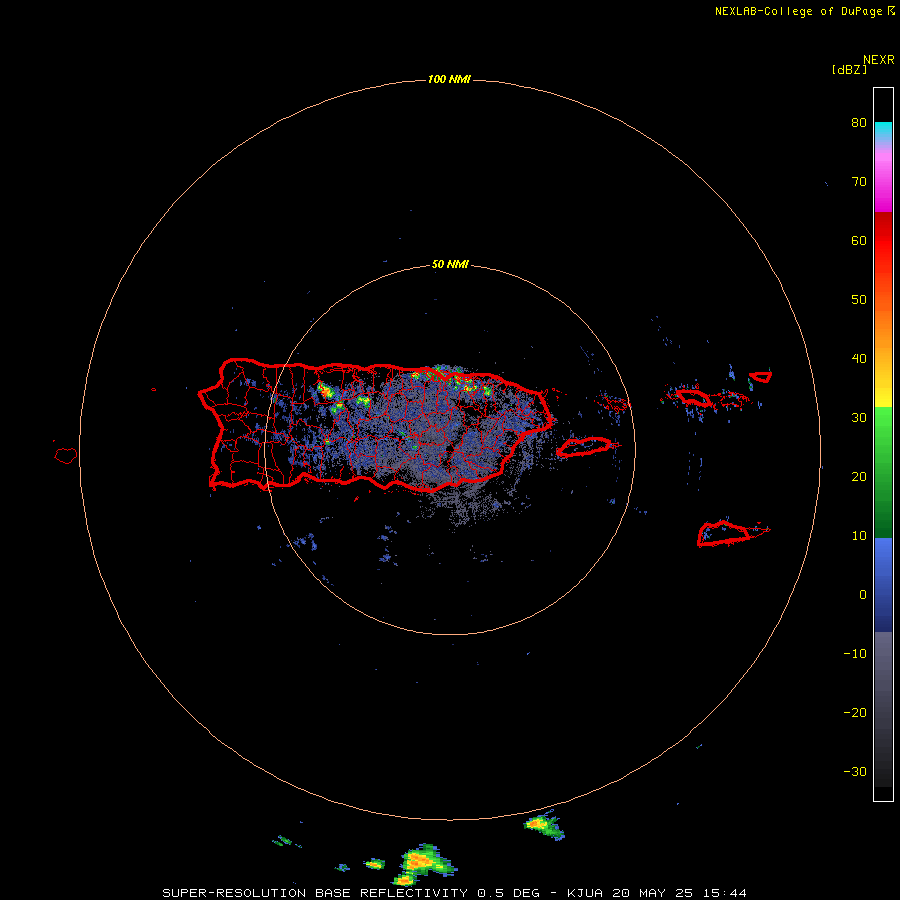Click the magenta band of the color scale

[x=883, y=181]
